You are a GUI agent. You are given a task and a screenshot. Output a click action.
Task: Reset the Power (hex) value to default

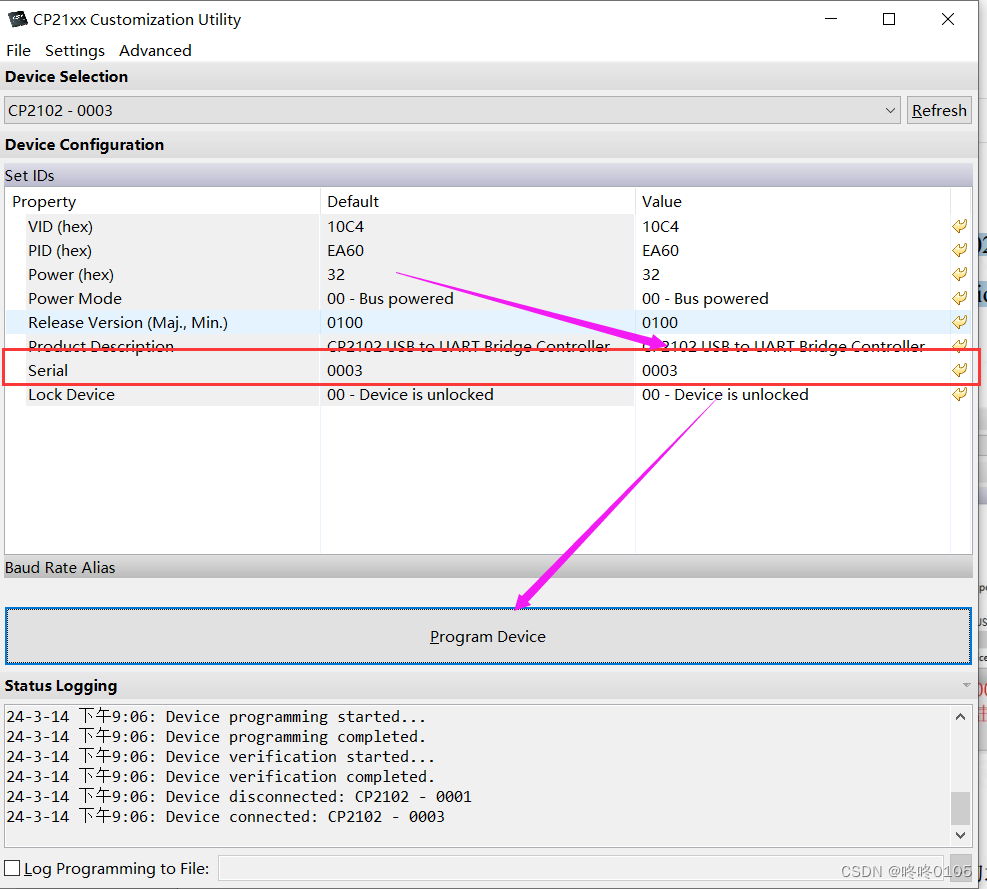[959, 274]
